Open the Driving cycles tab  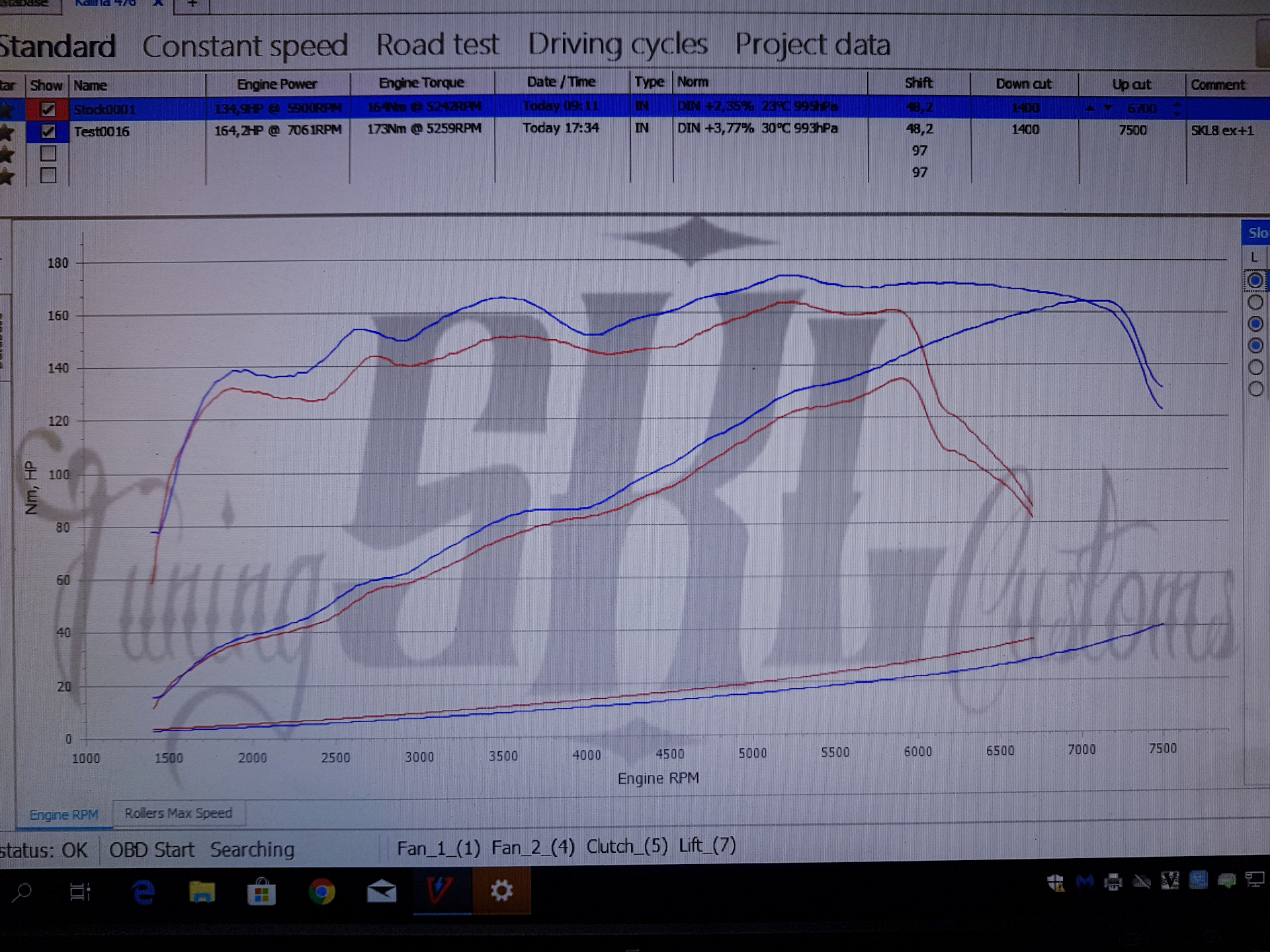point(617,45)
